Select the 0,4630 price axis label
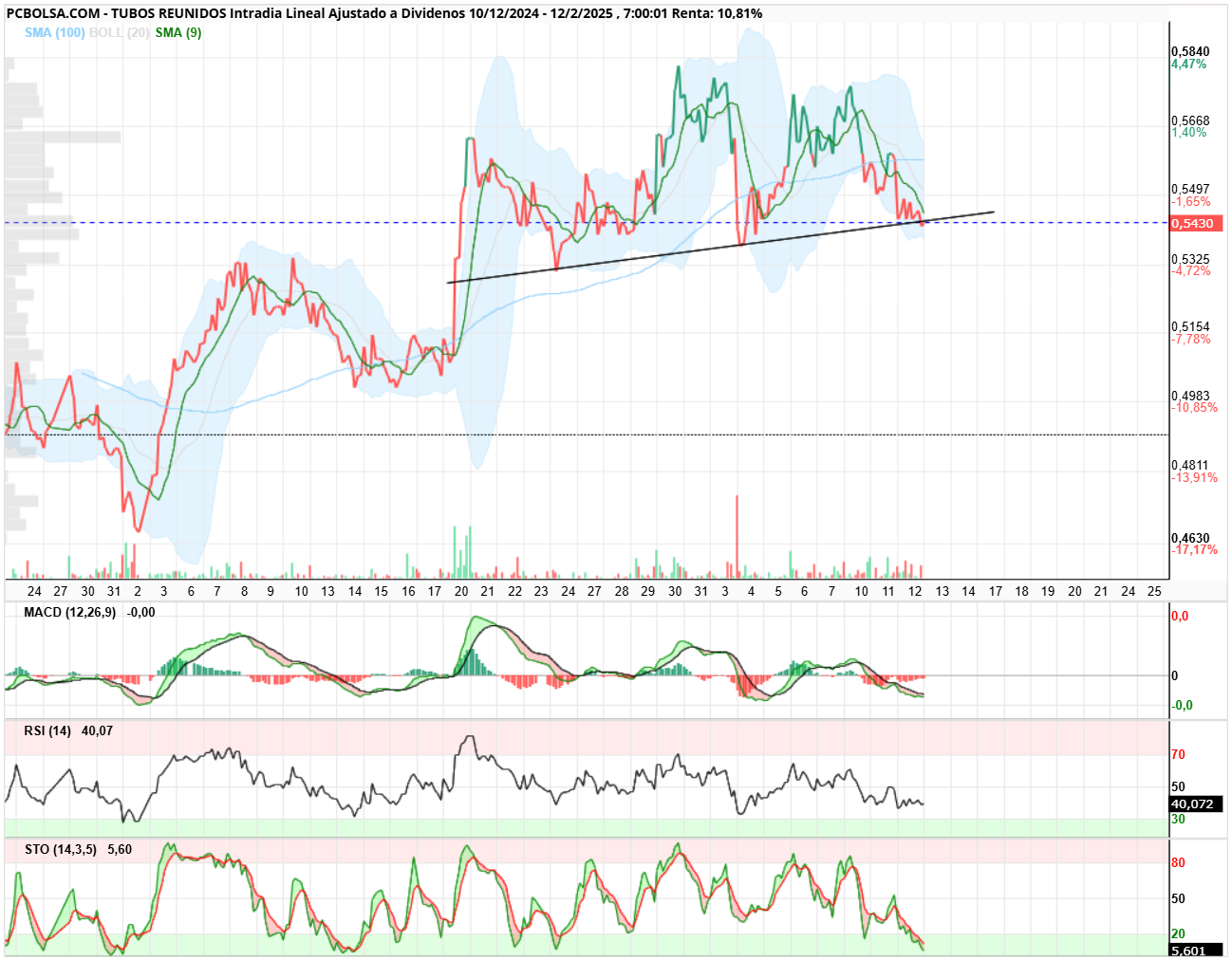 click(1190, 538)
